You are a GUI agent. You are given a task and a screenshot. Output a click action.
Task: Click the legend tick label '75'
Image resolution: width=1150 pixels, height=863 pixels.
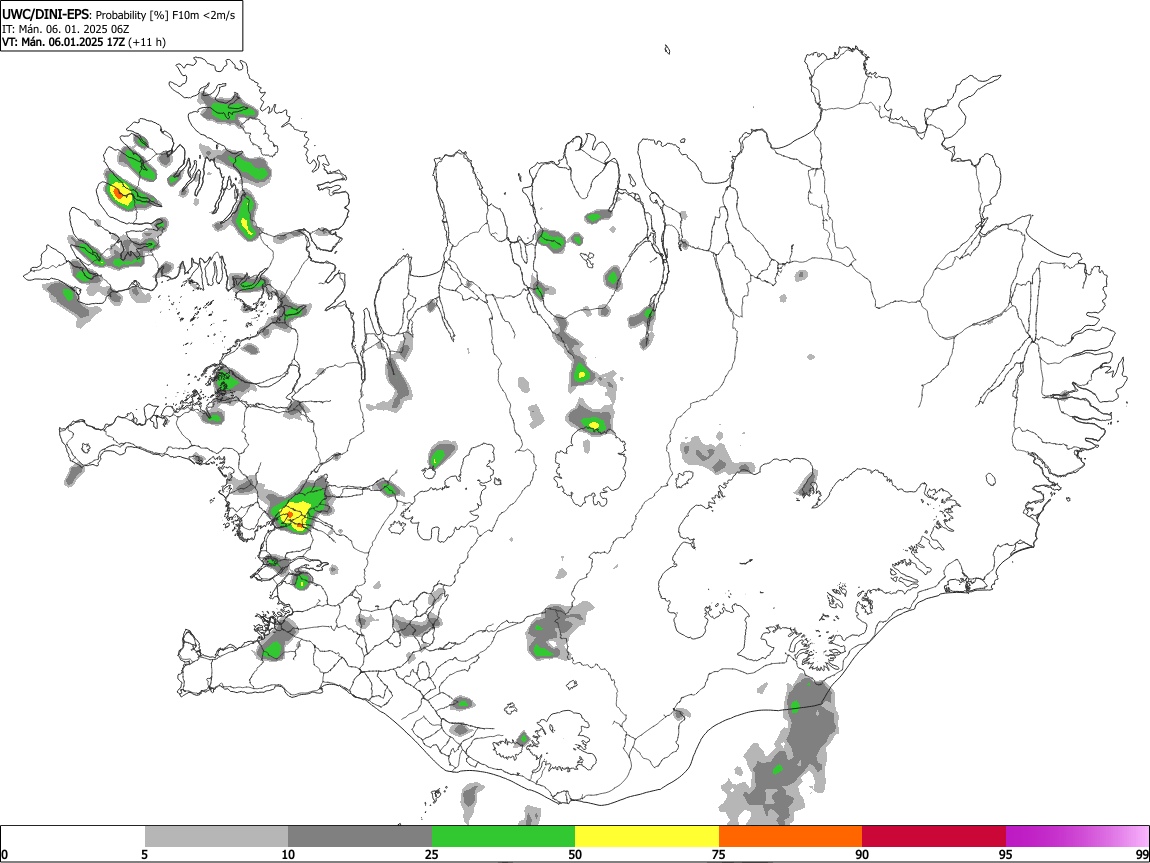coord(719,855)
